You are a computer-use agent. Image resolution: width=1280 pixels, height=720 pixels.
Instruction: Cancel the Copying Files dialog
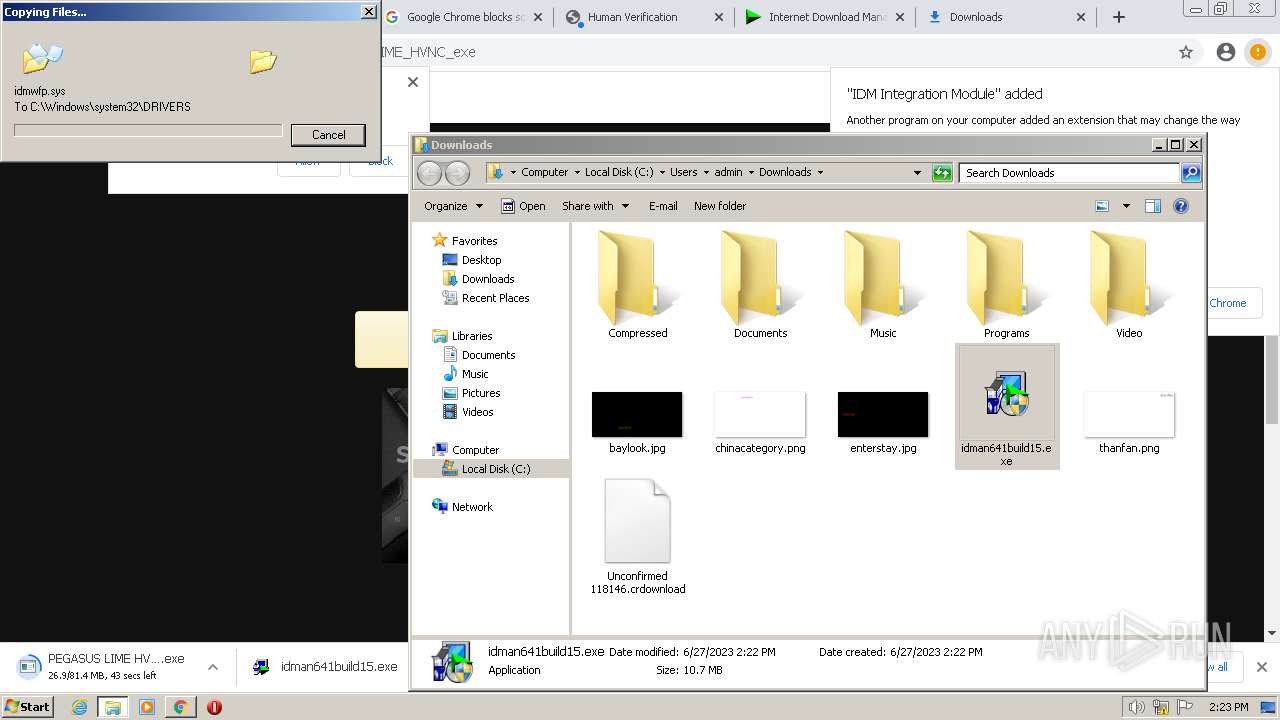(x=328, y=134)
